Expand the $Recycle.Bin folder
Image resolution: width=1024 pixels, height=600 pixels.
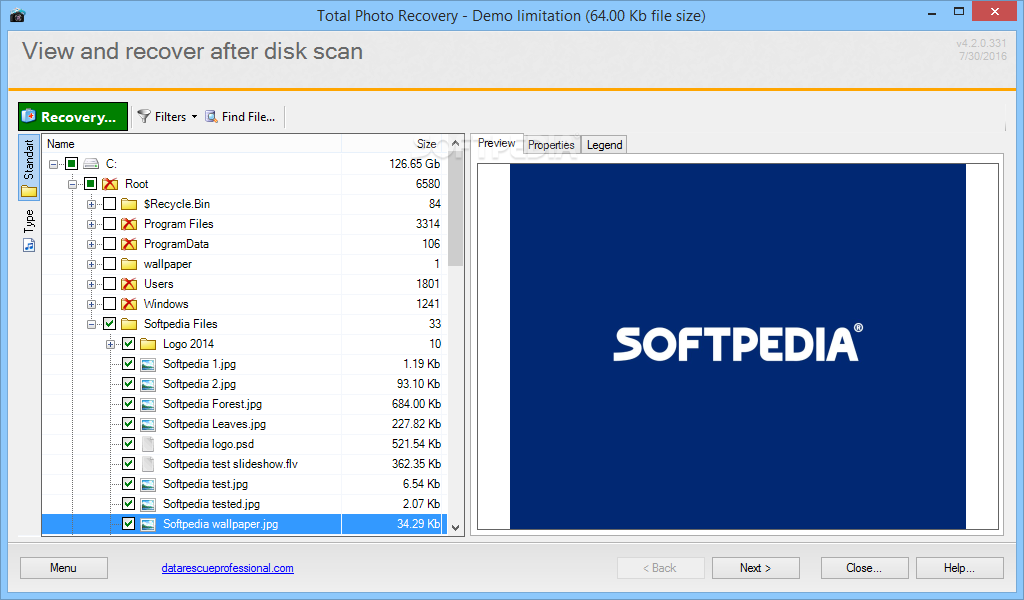(91, 205)
